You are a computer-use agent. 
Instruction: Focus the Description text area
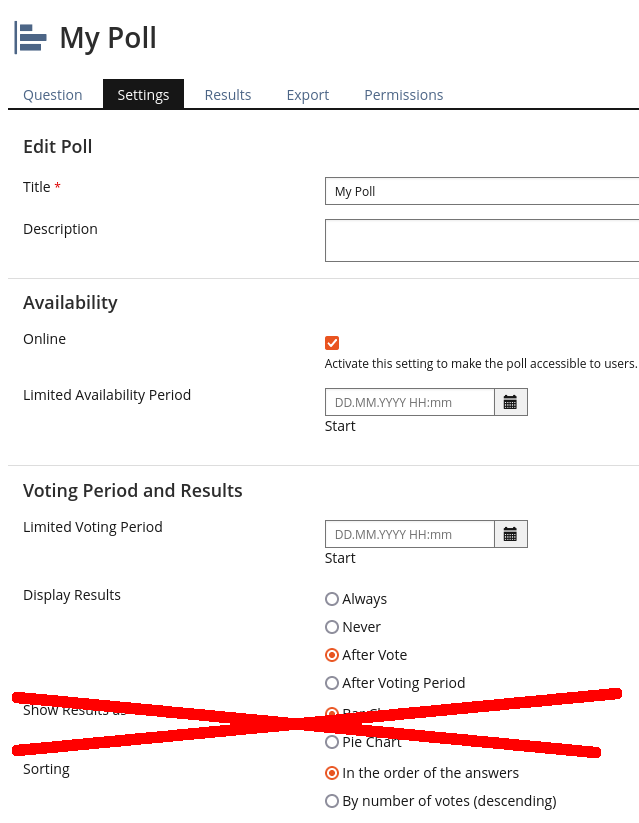click(481, 240)
